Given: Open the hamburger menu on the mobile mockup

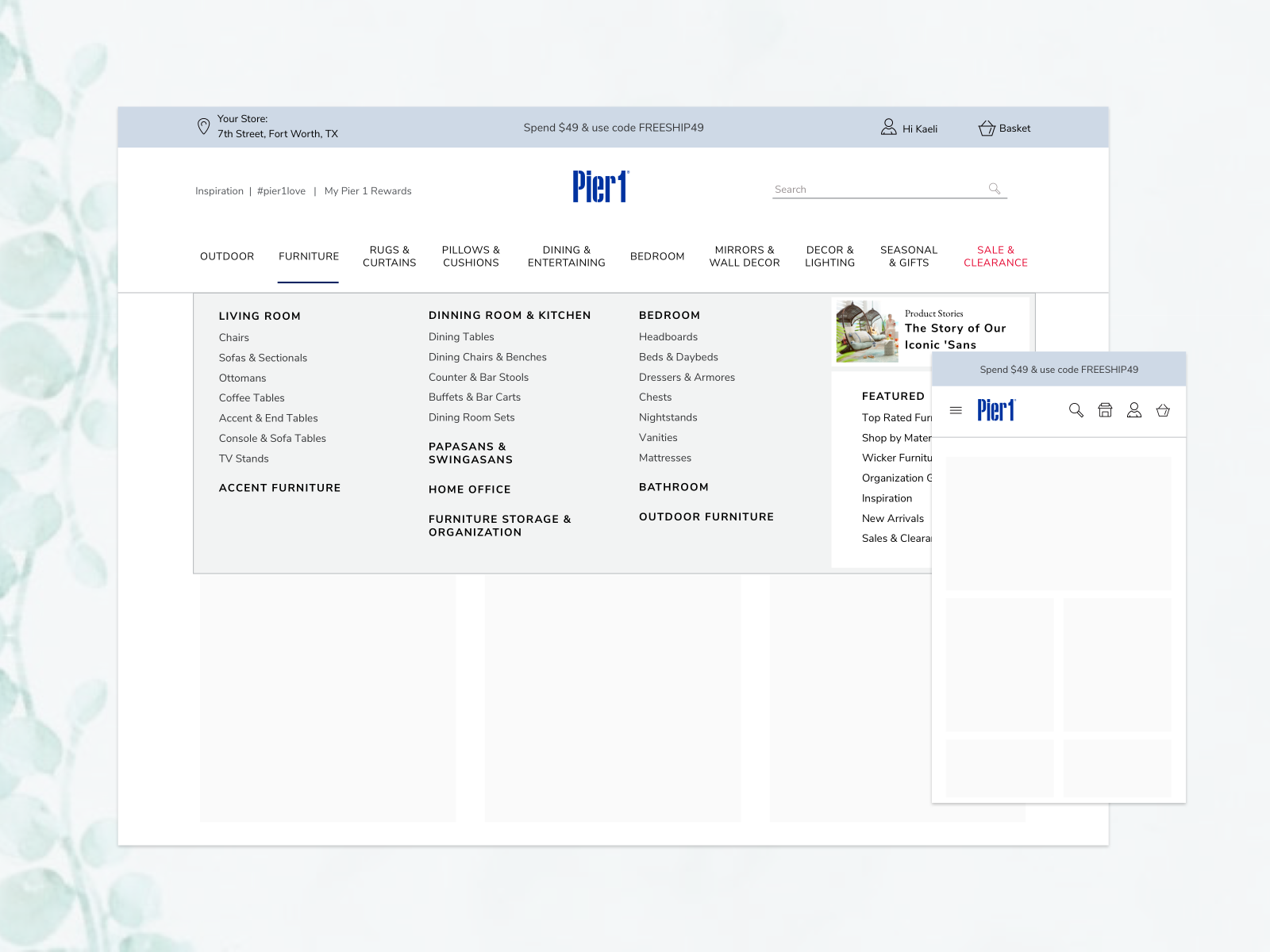Looking at the screenshot, I should point(956,410).
